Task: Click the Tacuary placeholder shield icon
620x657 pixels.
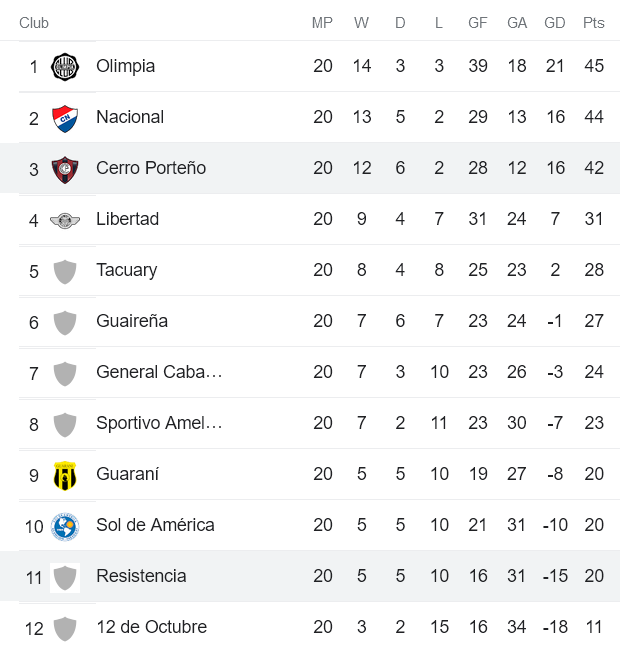Action: pos(65,270)
